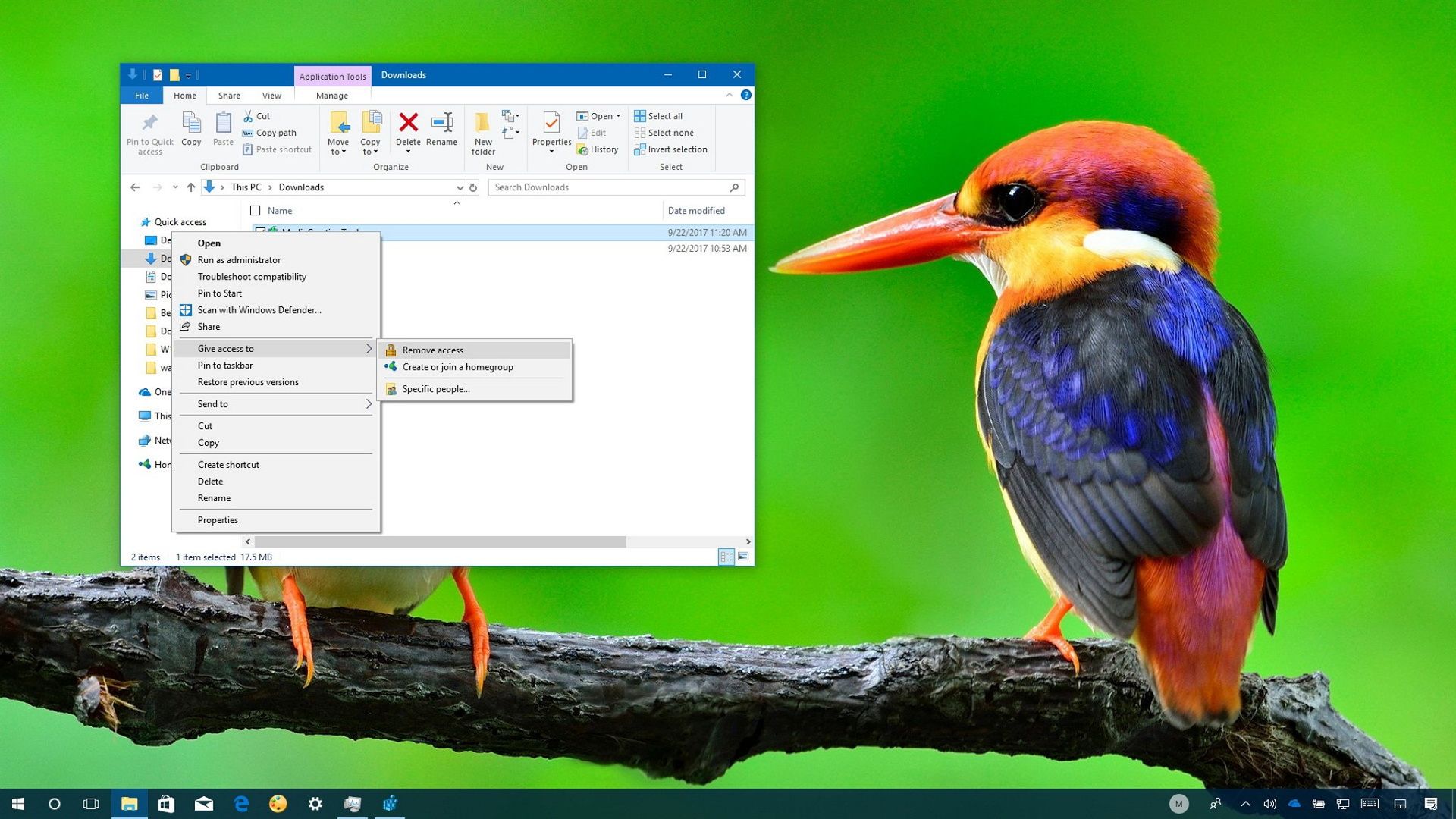The width and height of the screenshot is (1456, 819).
Task: Click the Copy path icon
Action: (248, 133)
